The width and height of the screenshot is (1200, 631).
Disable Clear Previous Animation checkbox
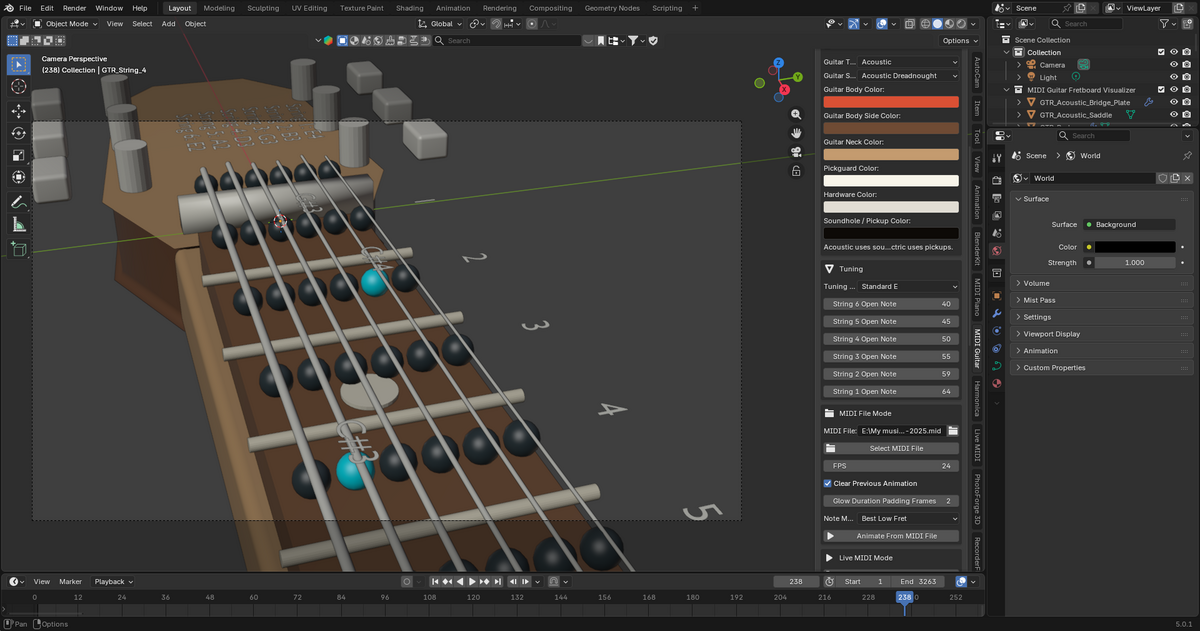(x=828, y=484)
